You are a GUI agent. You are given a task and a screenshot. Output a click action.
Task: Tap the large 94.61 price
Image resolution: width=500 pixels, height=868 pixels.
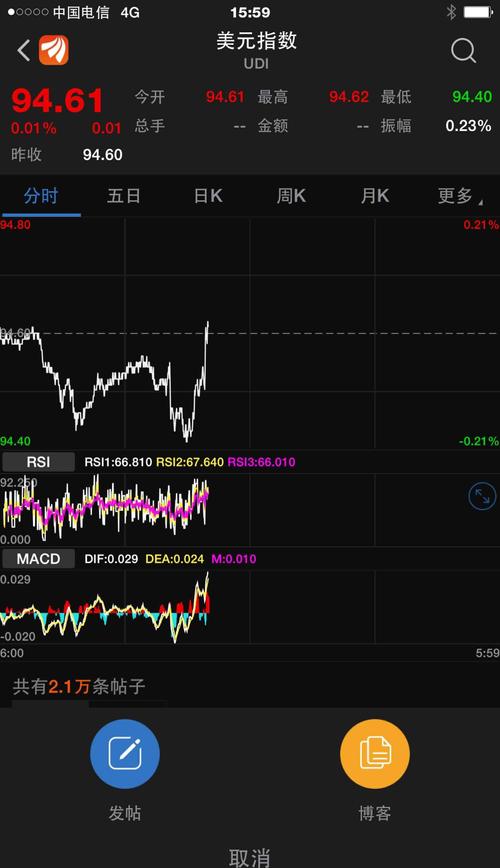click(58, 101)
